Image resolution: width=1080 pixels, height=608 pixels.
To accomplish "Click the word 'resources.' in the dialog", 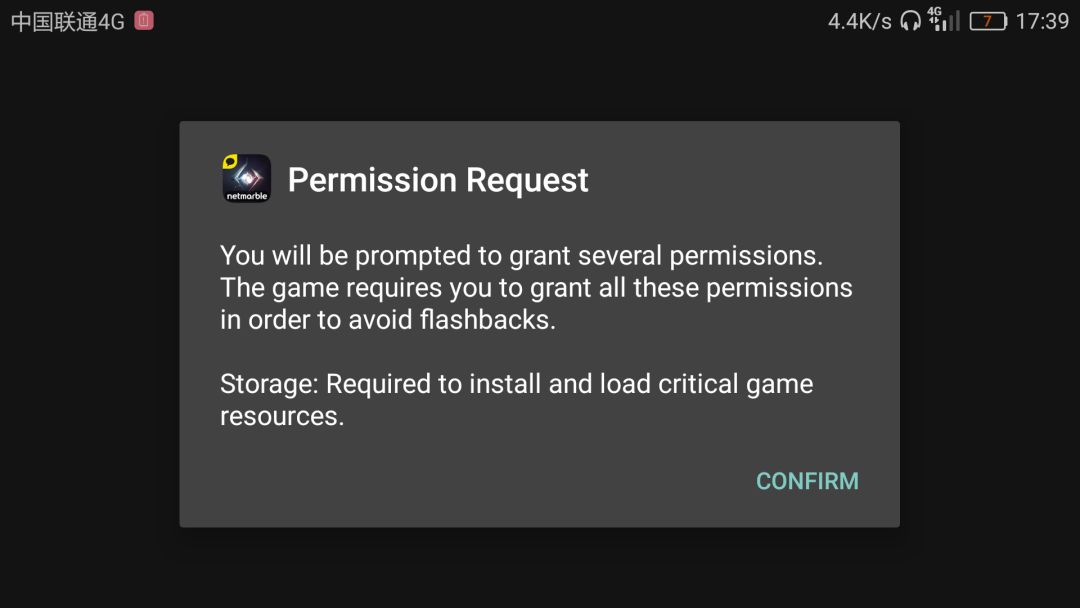I will [282, 416].
